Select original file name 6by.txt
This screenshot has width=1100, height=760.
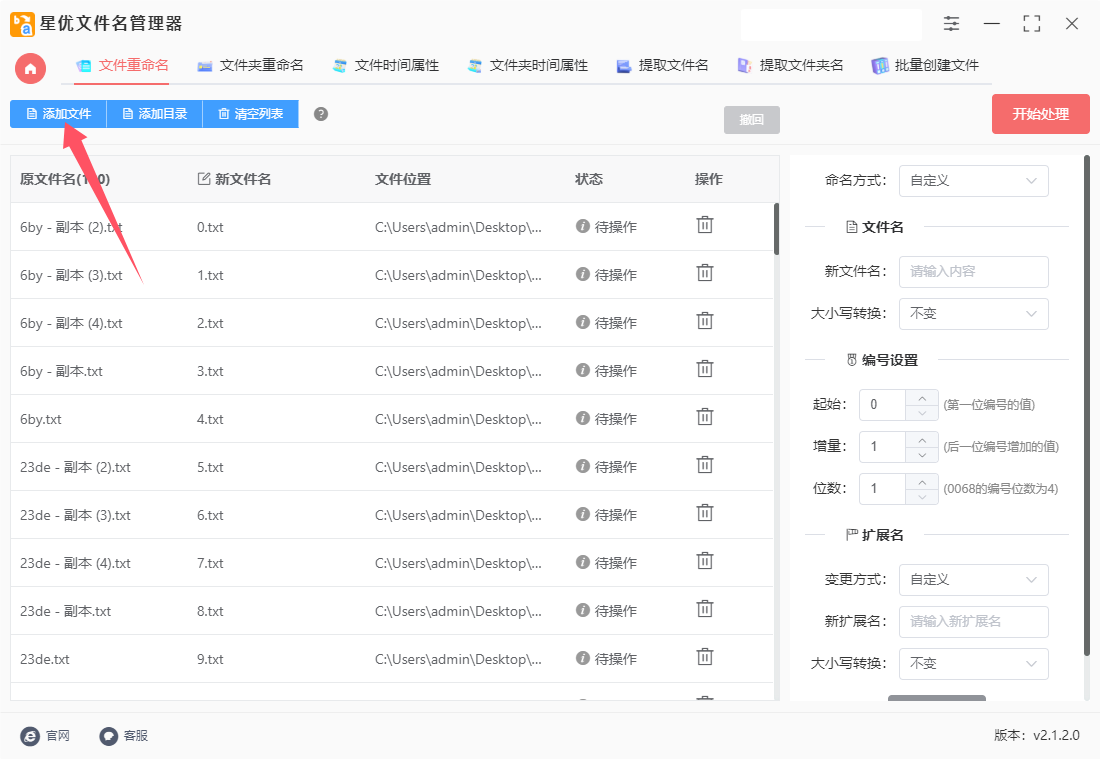(41, 420)
